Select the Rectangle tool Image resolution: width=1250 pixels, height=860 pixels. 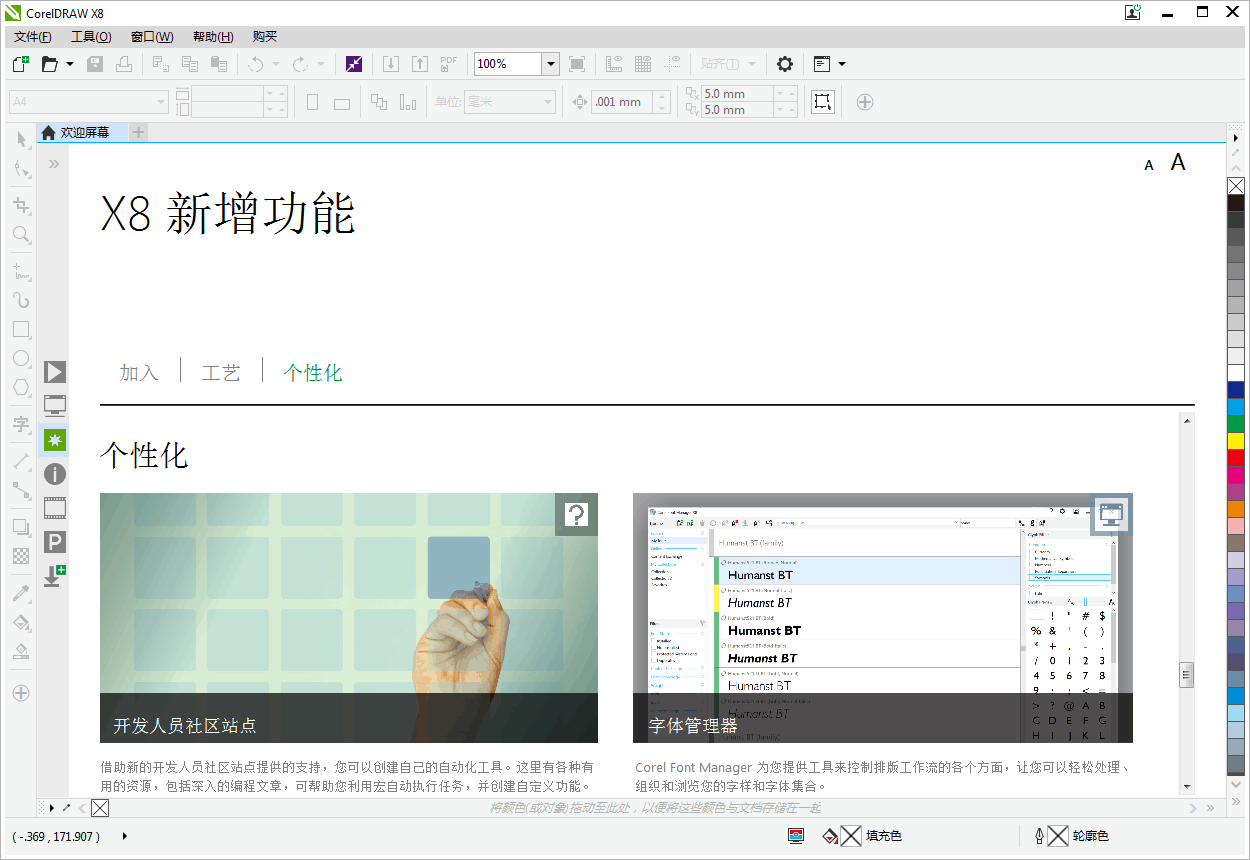coord(21,329)
